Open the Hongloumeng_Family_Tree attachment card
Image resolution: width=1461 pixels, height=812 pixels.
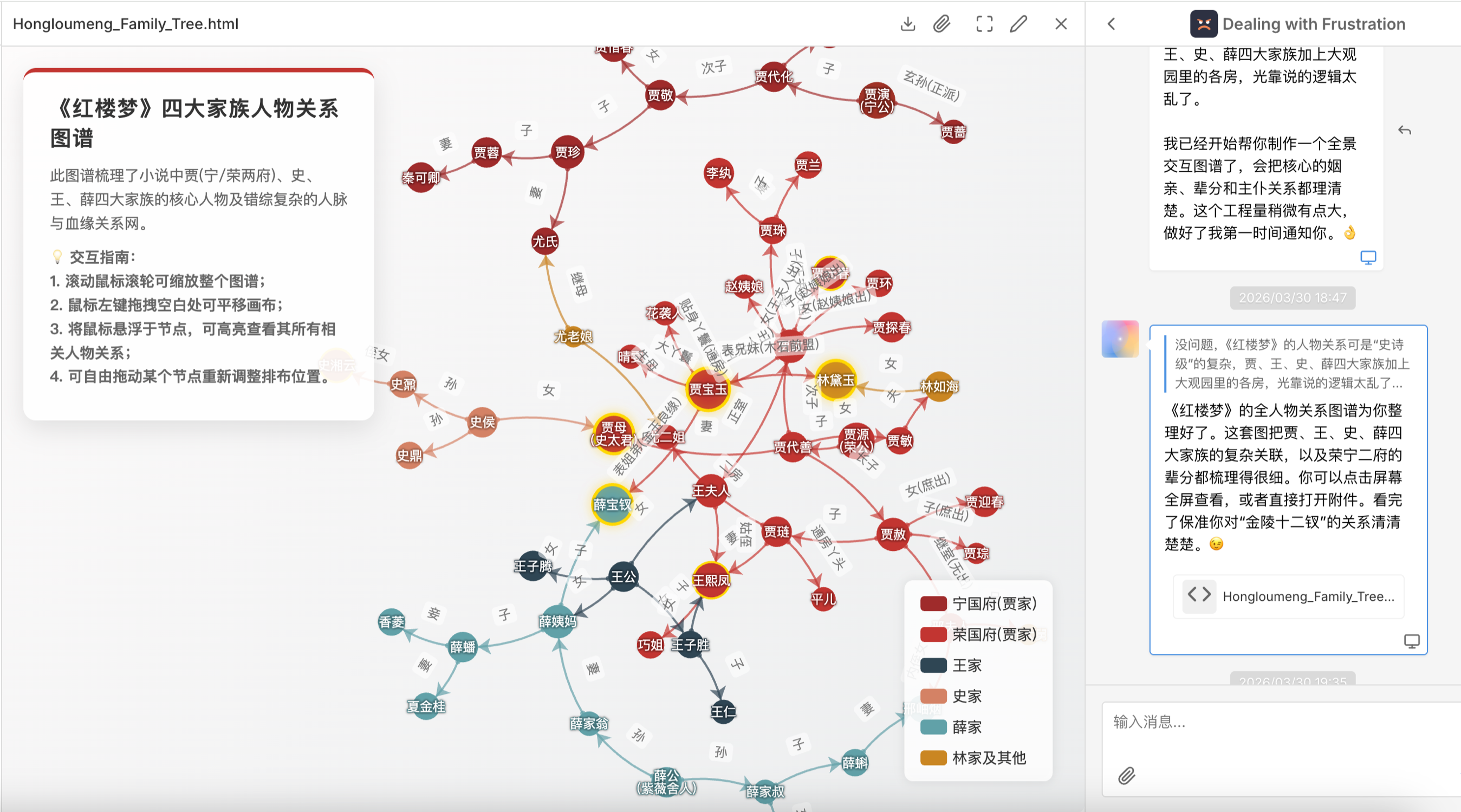1289,596
